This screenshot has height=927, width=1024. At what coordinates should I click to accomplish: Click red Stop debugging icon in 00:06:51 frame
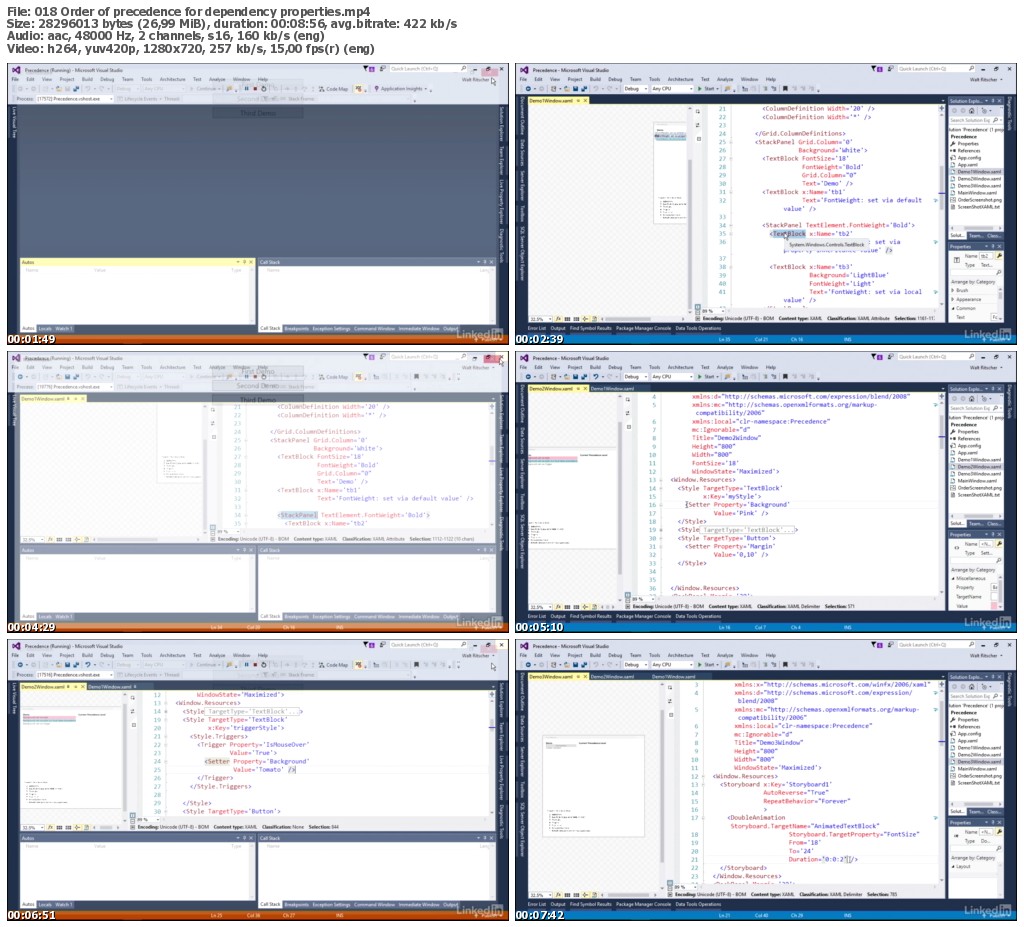pos(255,665)
